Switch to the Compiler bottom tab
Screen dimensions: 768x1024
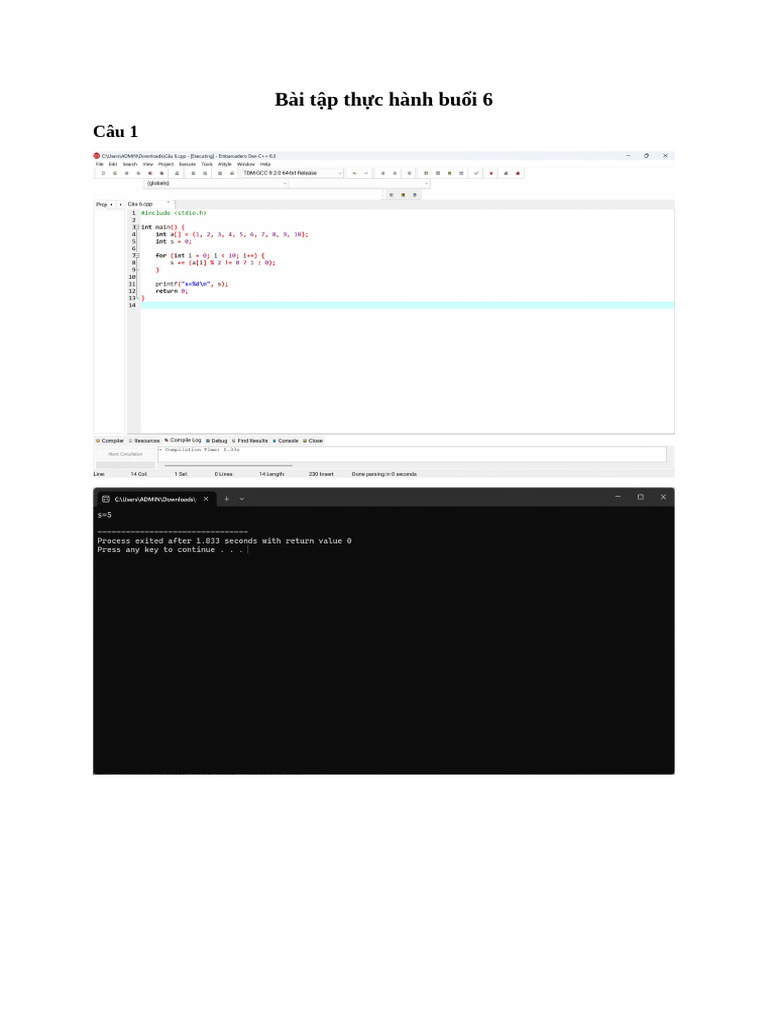(110, 441)
